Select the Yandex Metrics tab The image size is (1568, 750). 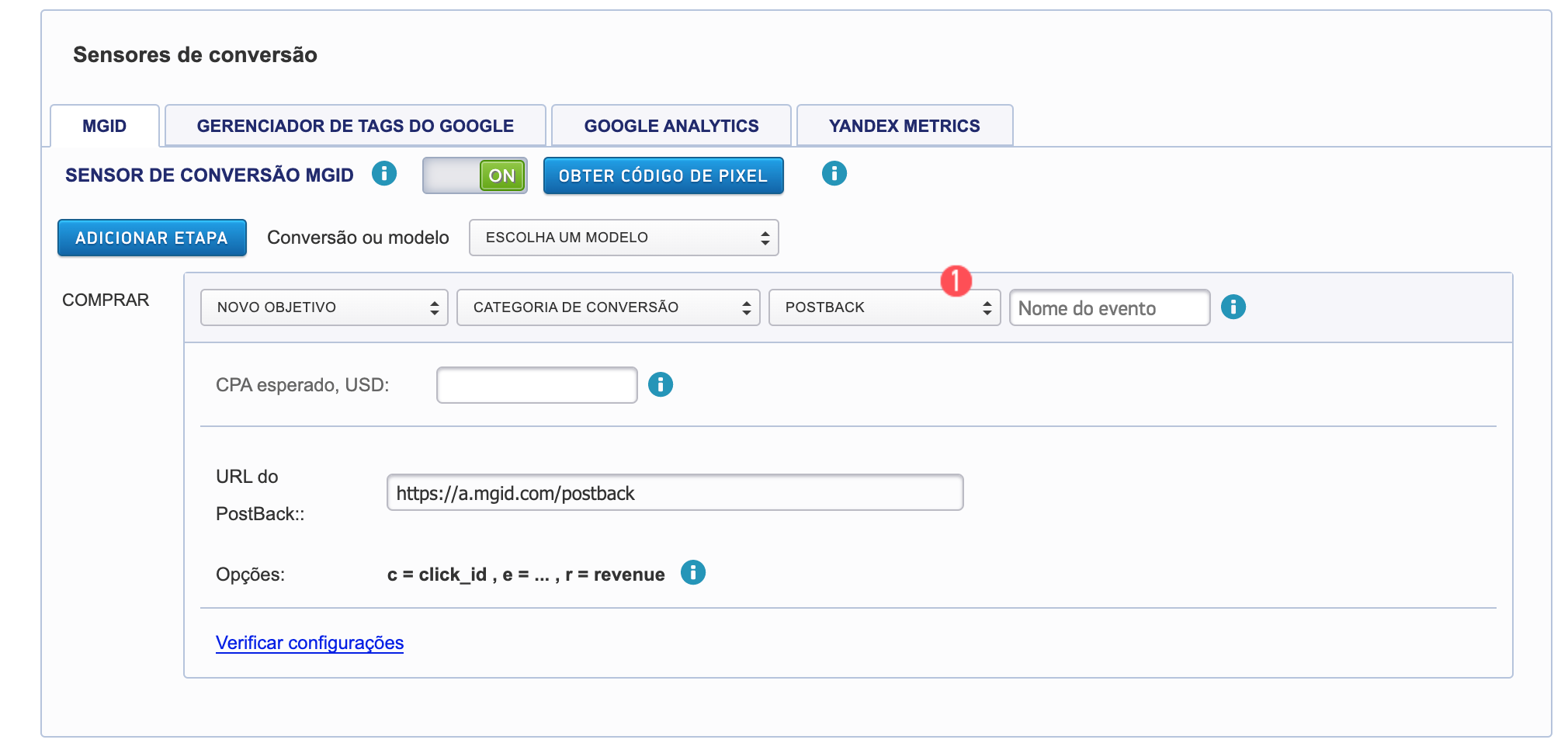904,126
